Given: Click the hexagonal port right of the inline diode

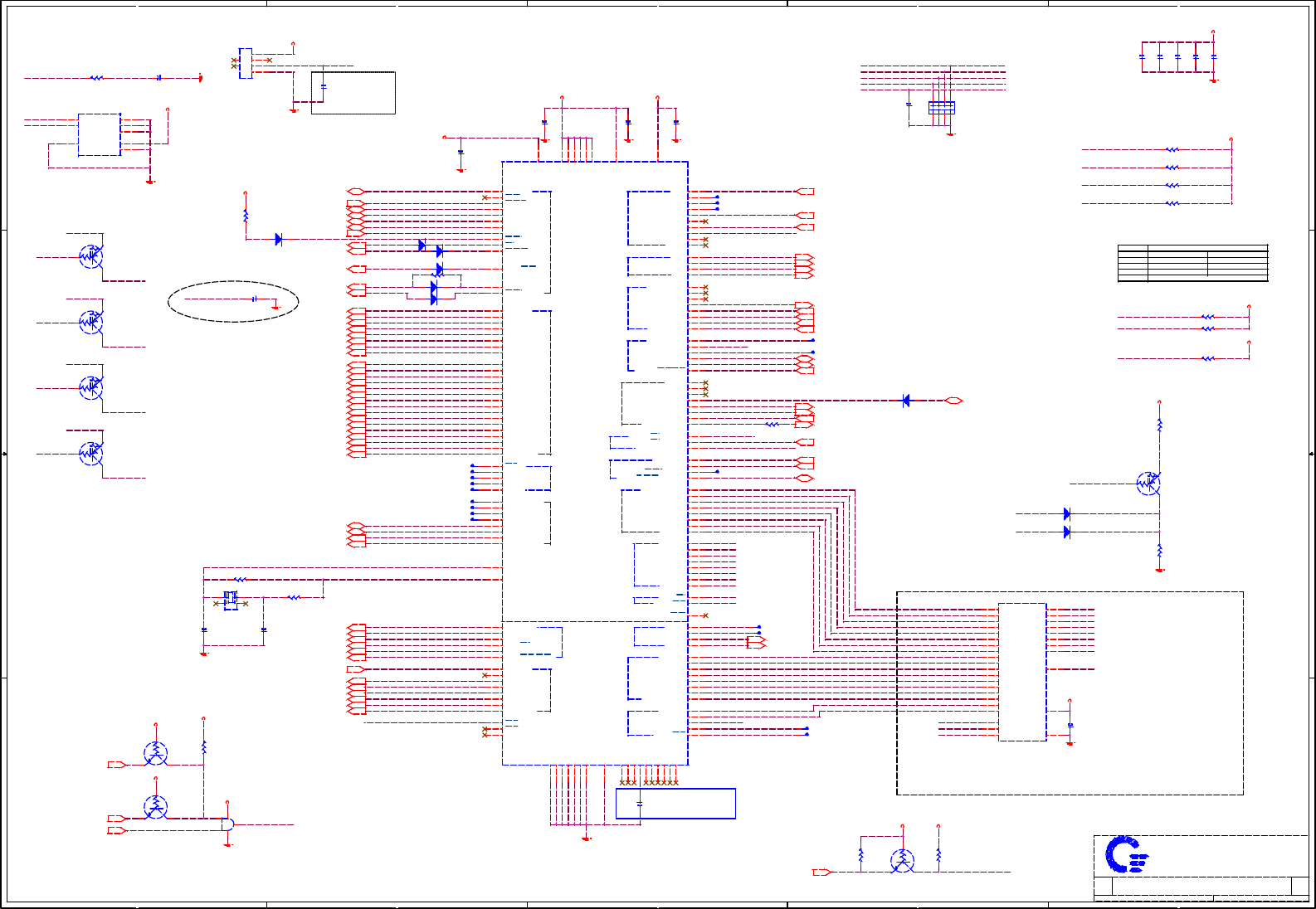Looking at the screenshot, I should [x=953, y=401].
